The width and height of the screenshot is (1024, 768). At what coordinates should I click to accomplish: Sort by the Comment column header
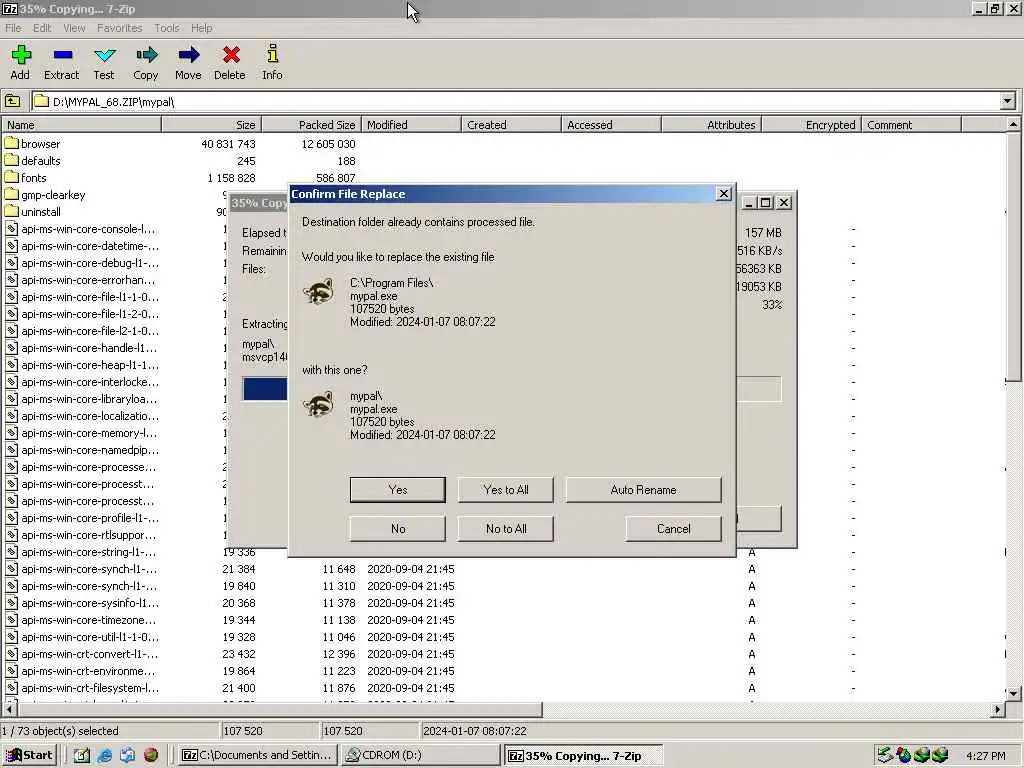(x=912, y=125)
